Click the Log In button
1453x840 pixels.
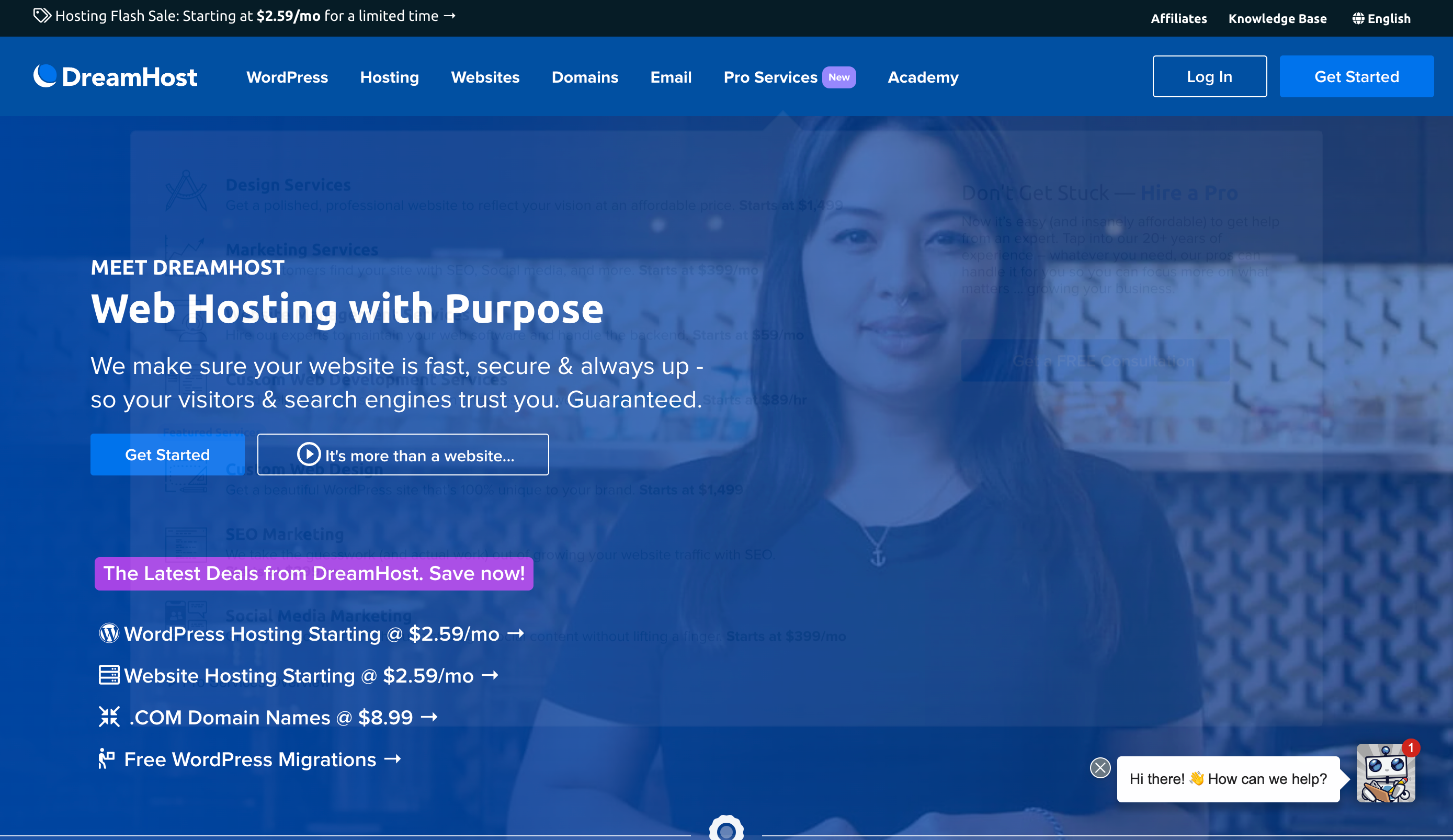pos(1210,76)
